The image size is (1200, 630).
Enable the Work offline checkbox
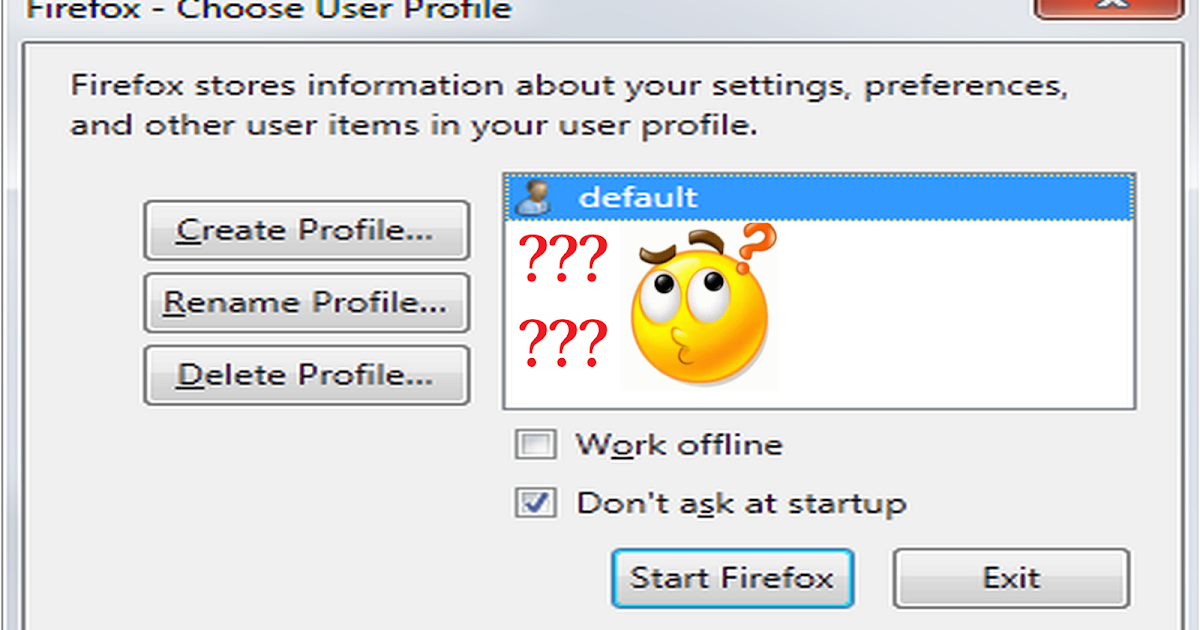point(536,444)
